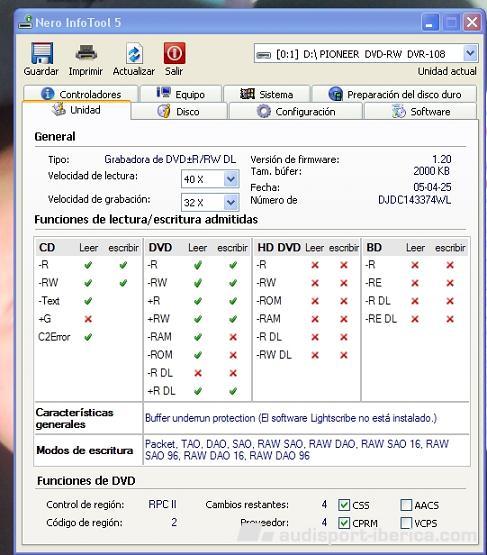Viewport: 487px width, 555px height.
Task: Click the gear icon on Configuración tab
Action: (264, 111)
